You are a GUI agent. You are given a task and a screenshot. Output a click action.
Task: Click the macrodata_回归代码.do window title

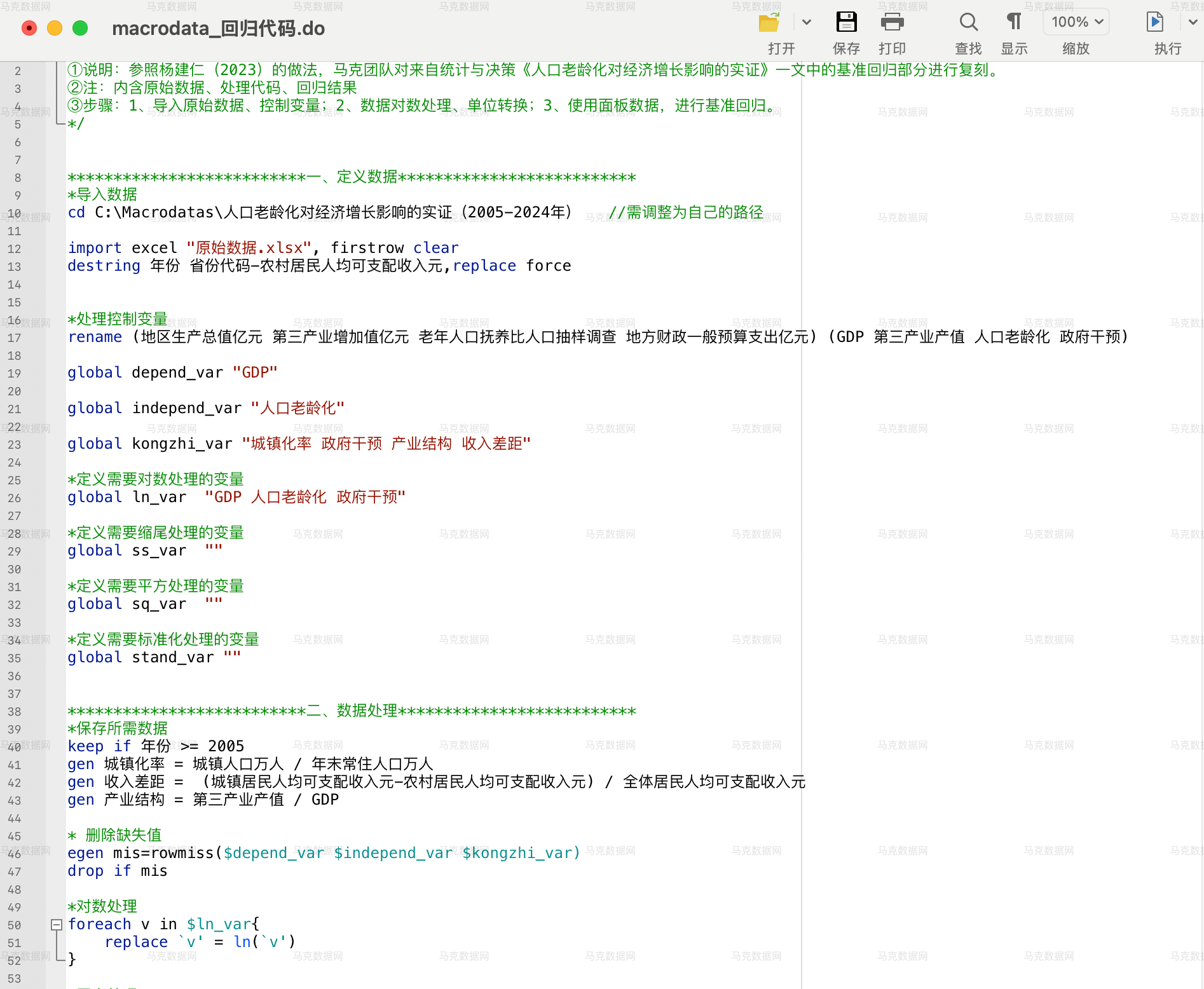218,29
